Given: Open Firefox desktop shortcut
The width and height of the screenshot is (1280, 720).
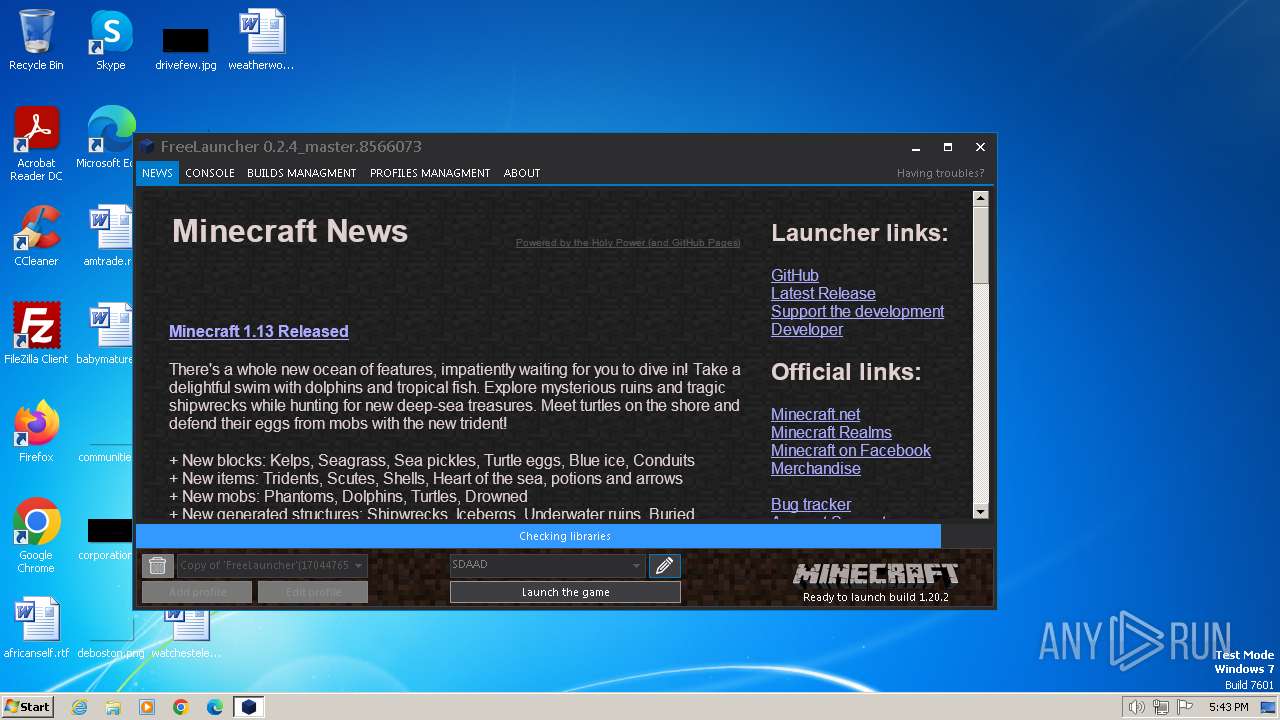Looking at the screenshot, I should point(36,432).
